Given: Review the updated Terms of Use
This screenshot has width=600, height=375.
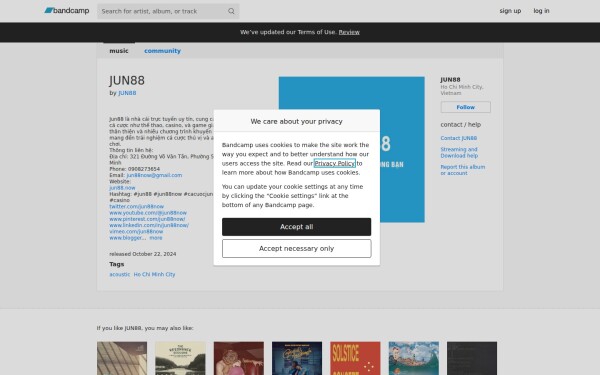Looking at the screenshot, I should click(349, 32).
